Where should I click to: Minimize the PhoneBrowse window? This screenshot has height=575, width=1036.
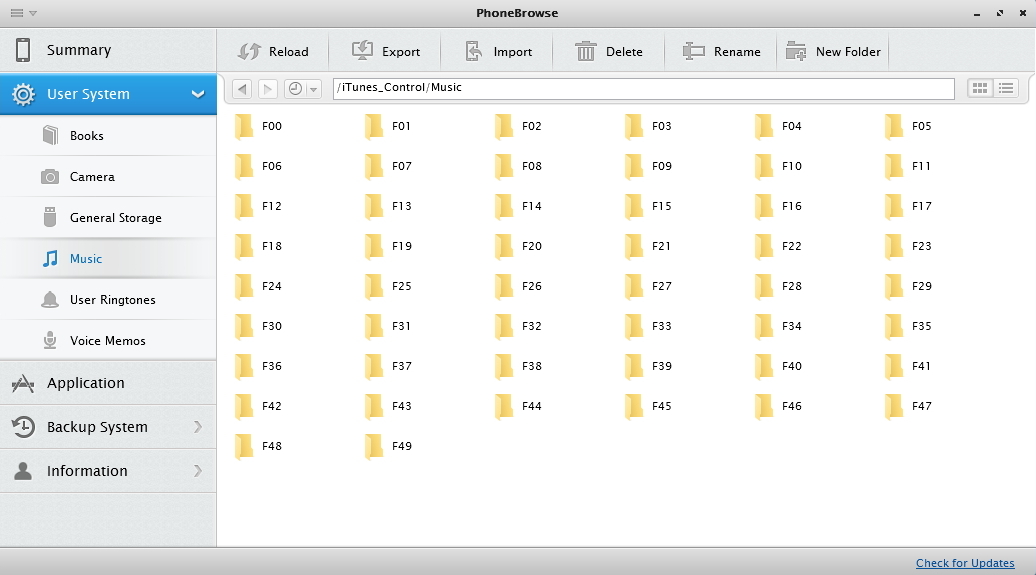pos(977,13)
